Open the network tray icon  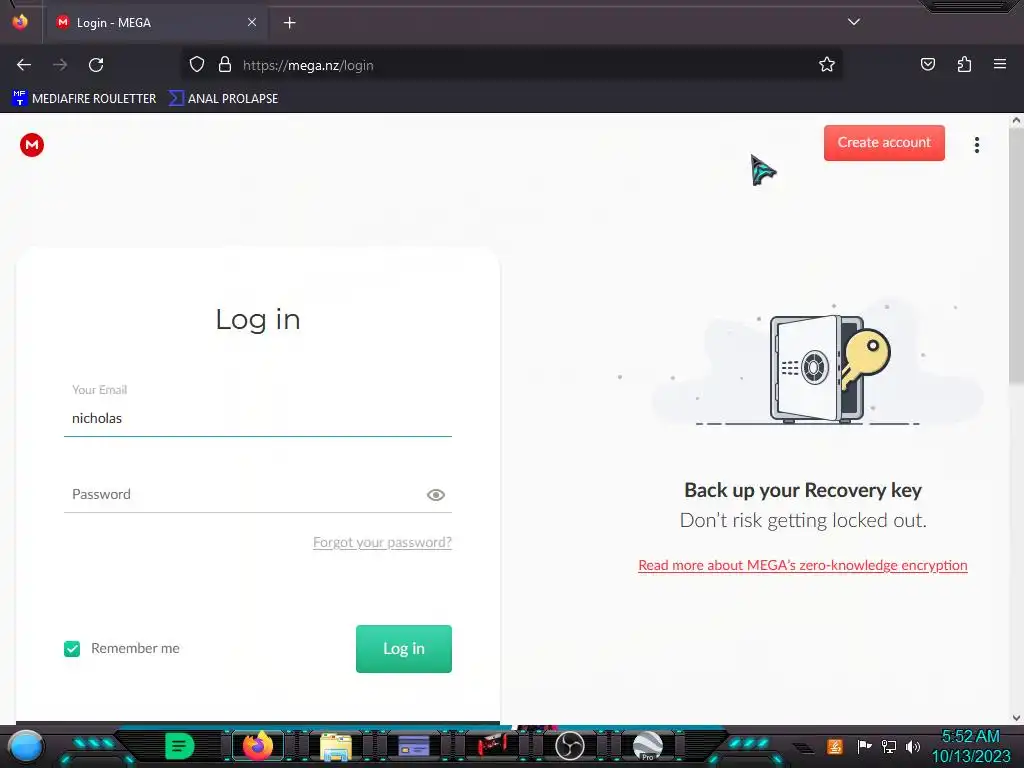click(x=889, y=746)
